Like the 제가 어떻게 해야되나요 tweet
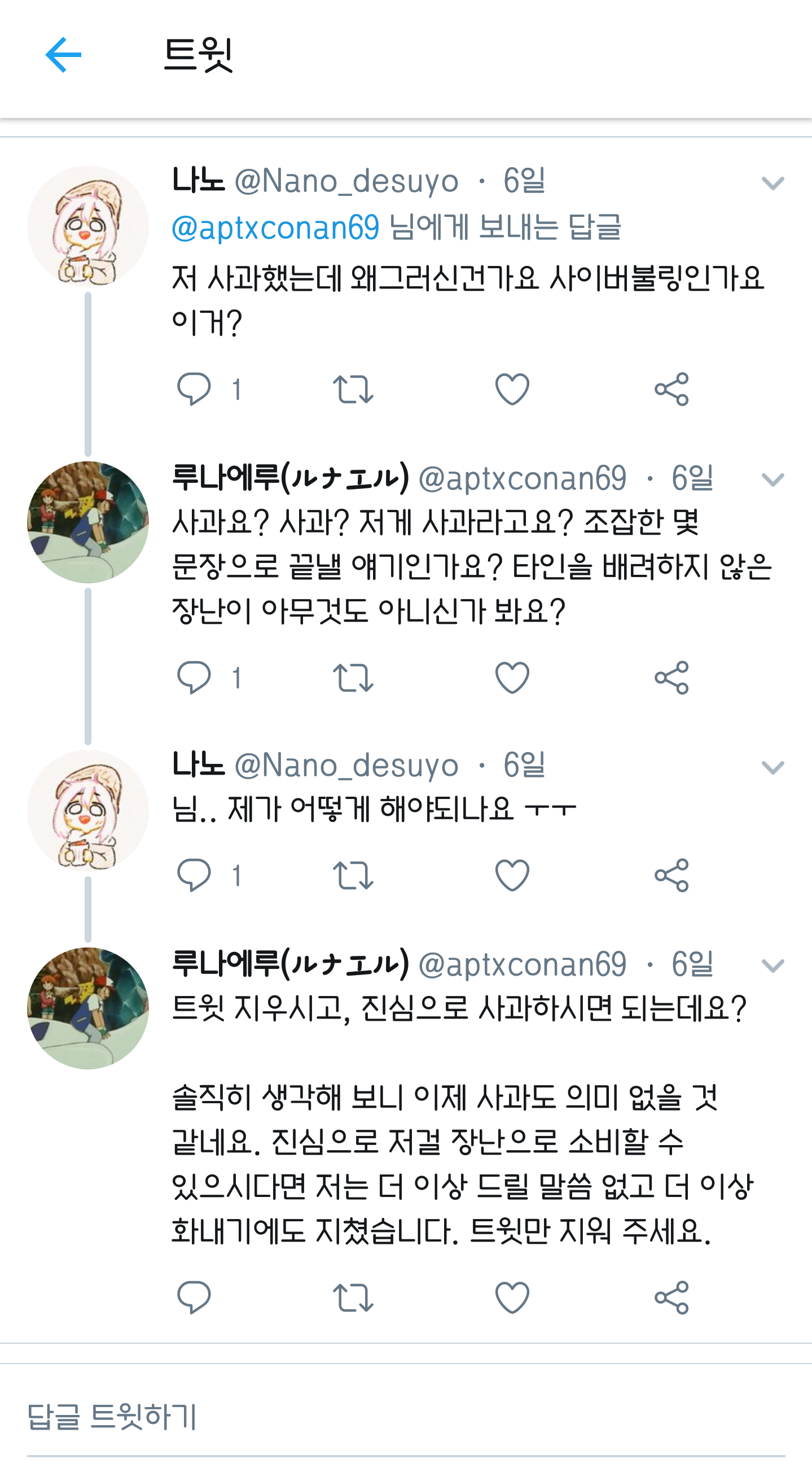 pyautogui.click(x=512, y=875)
